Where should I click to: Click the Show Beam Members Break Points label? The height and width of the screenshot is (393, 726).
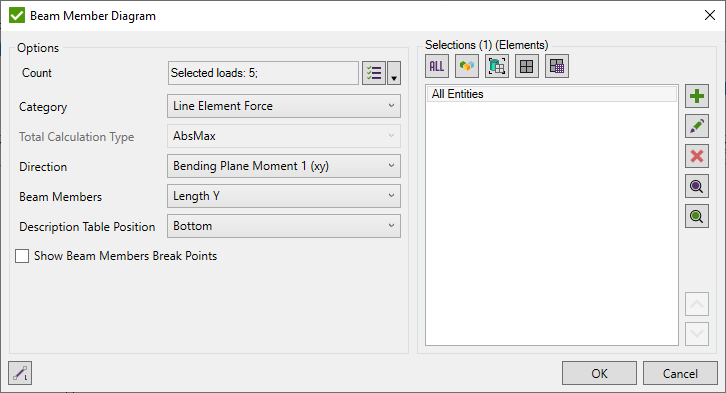125,256
